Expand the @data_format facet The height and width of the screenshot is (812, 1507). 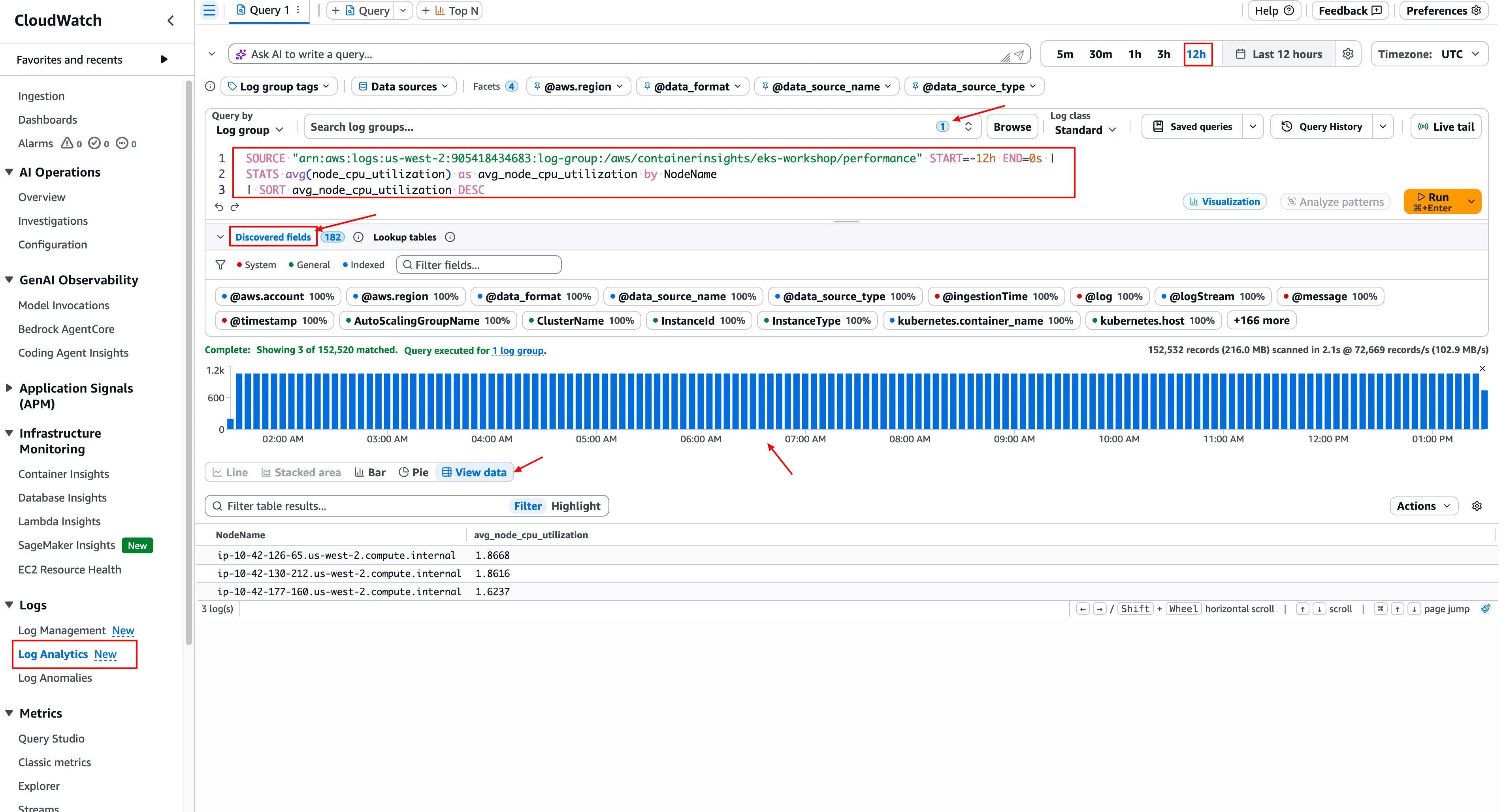[692, 86]
